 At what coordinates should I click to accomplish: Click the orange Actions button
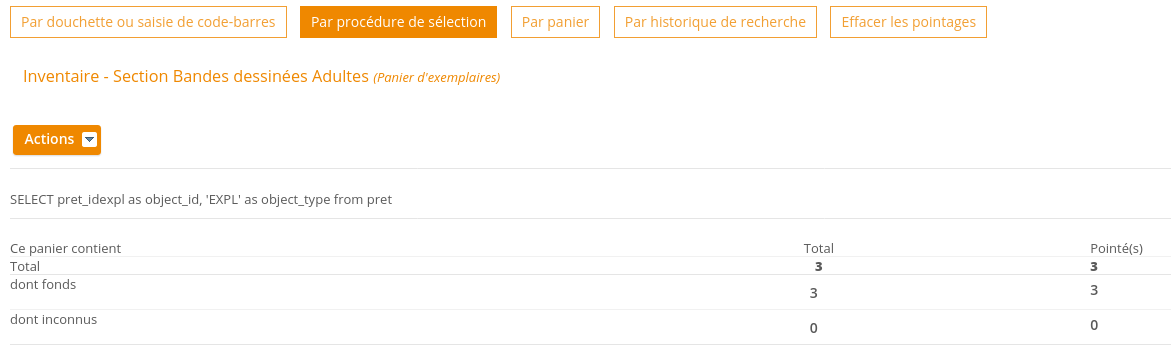[x=57, y=140]
